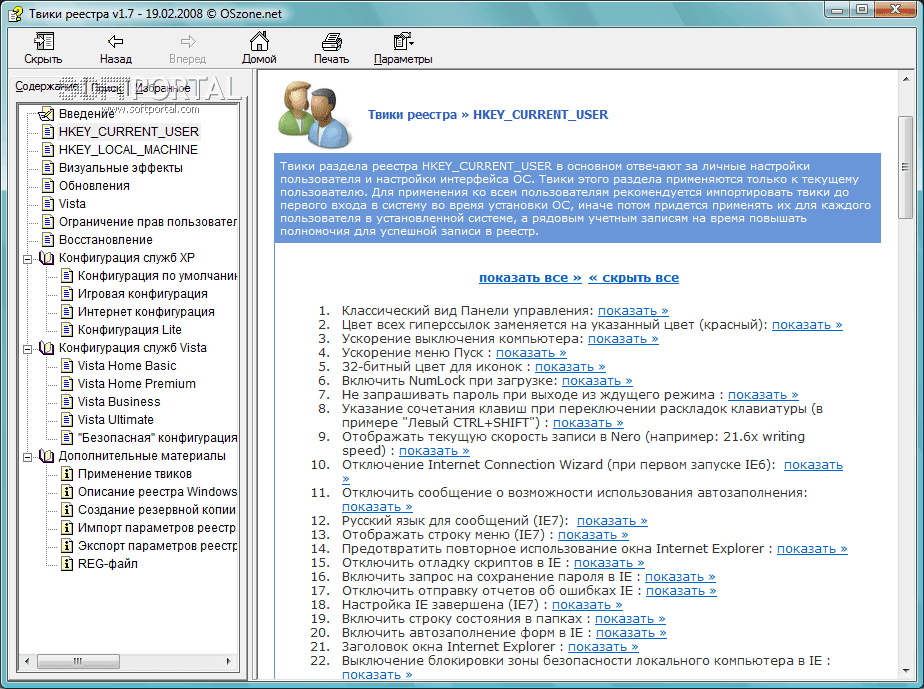Click the «скрыть все» link
The image size is (924, 689).
633,278
